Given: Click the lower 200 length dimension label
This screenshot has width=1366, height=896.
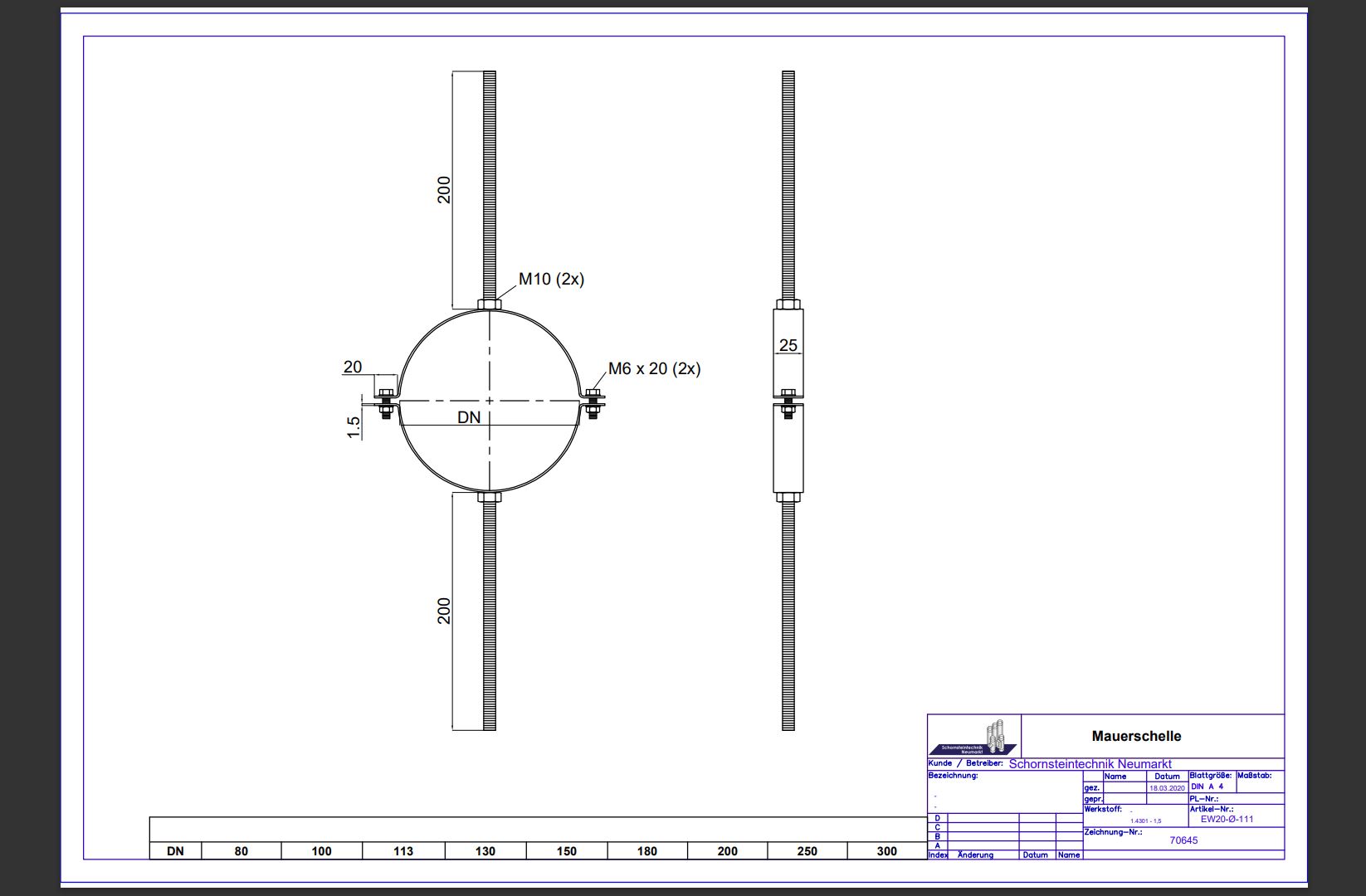Looking at the screenshot, I should pyautogui.click(x=444, y=611).
